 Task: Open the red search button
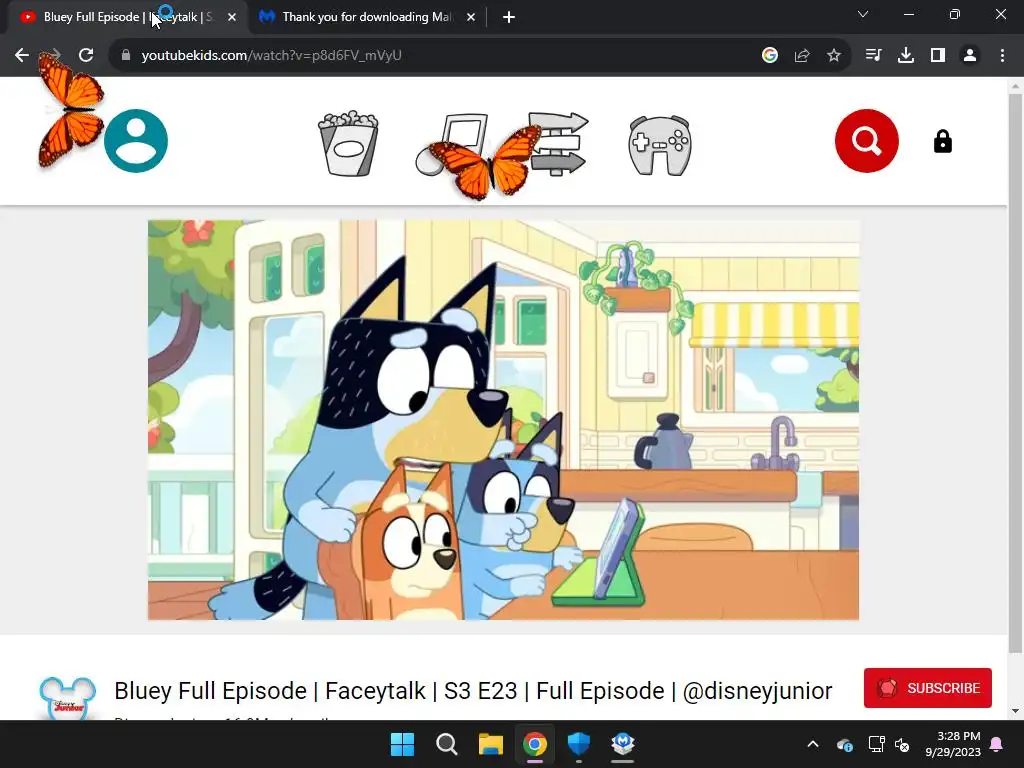[867, 141]
